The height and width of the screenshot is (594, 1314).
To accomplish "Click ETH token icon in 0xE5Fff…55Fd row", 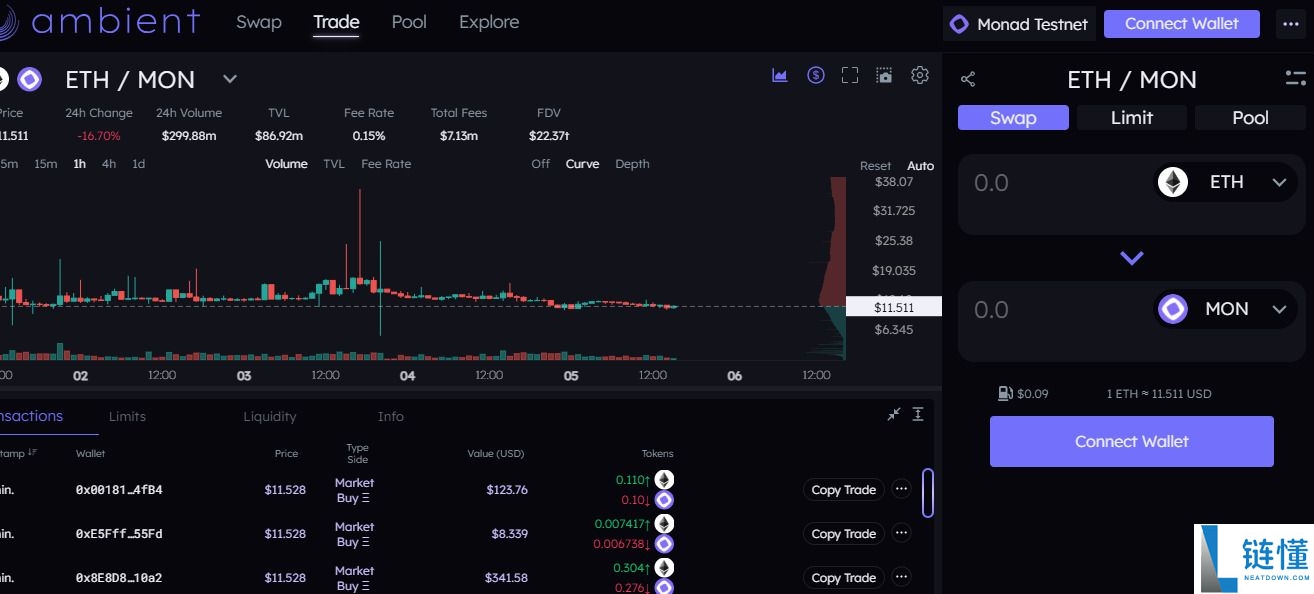I will [x=664, y=524].
